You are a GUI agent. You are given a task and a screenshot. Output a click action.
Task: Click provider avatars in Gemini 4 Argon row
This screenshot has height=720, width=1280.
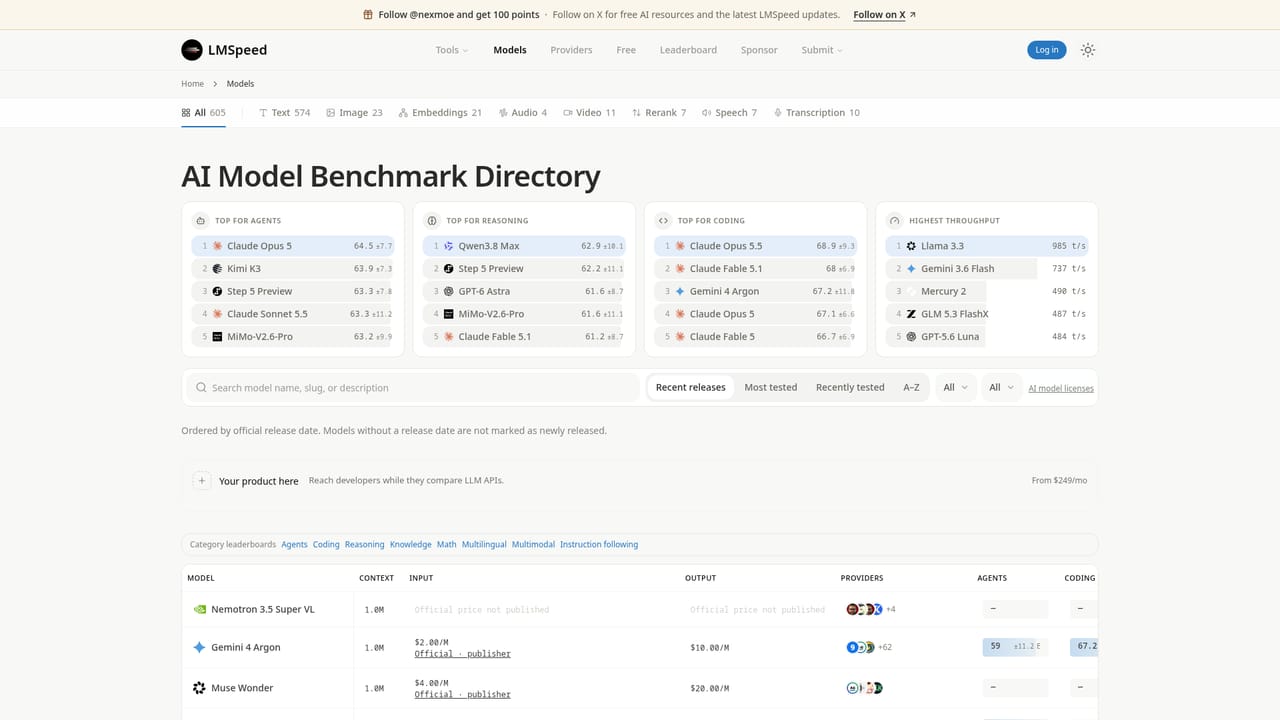860,647
